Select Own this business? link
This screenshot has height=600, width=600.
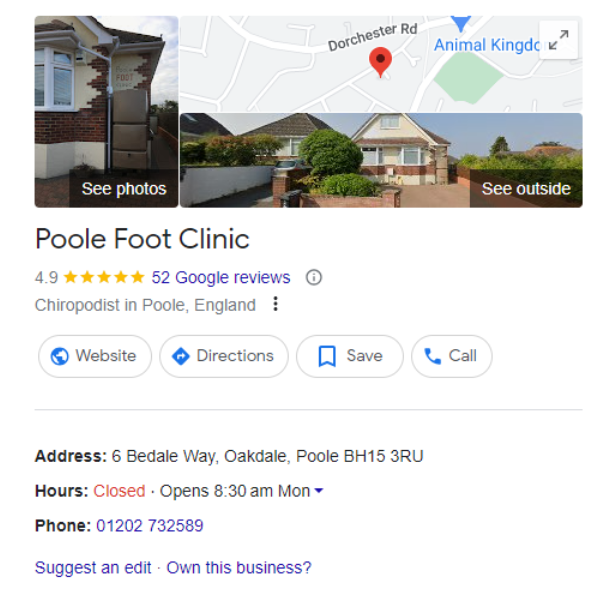[239, 568]
